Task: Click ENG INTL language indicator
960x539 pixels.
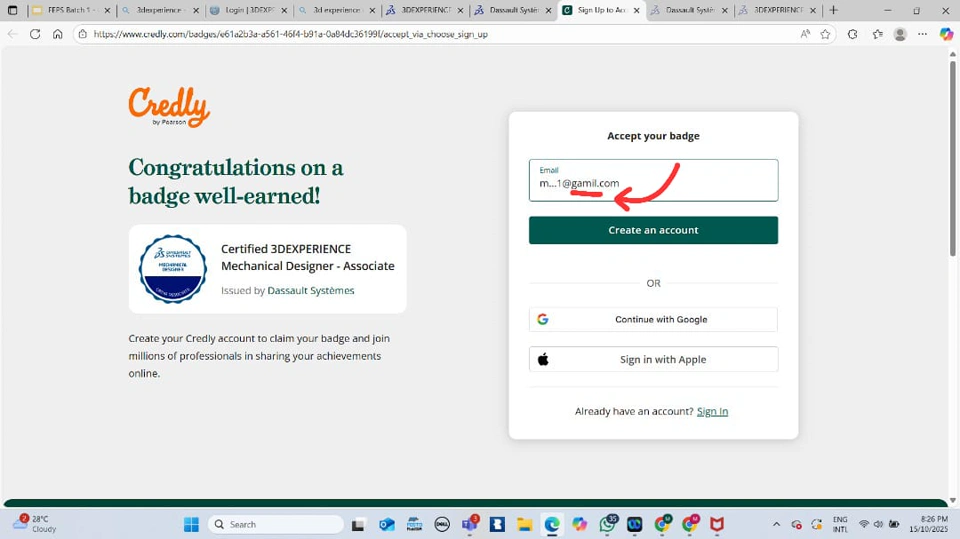Action: point(840,524)
